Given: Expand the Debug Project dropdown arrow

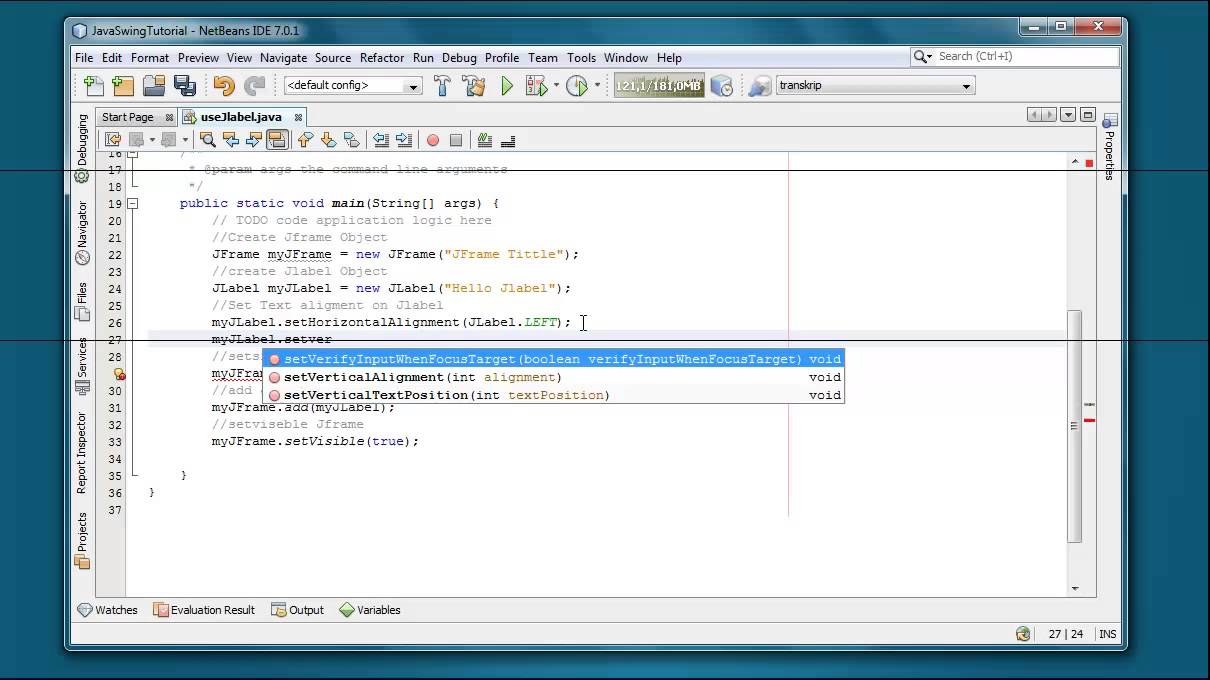Looking at the screenshot, I should pos(556,86).
